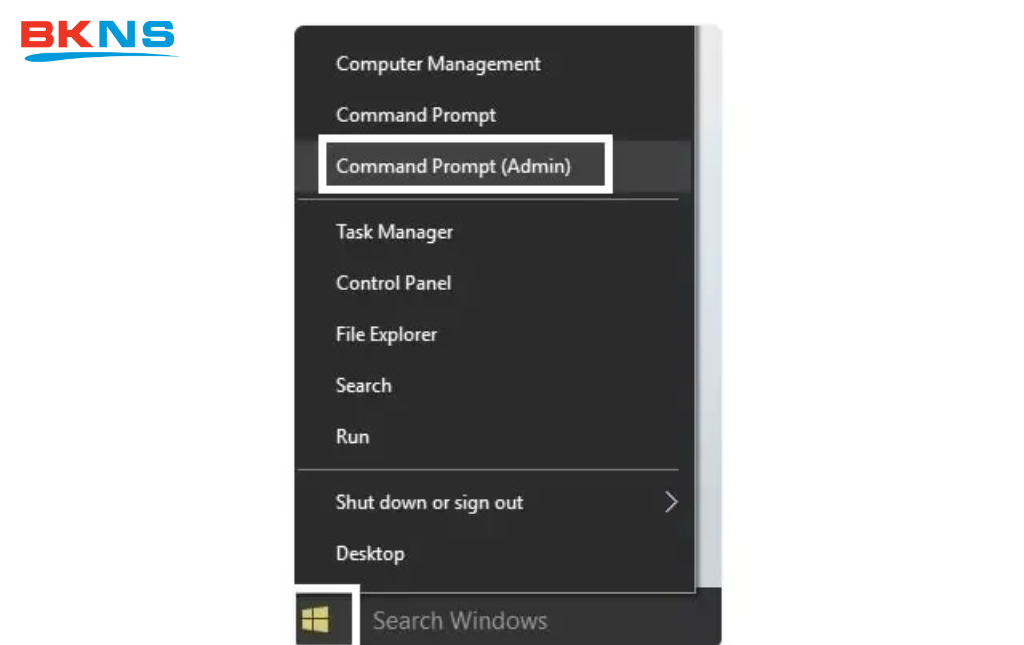Click the light gray strip beside the menu

708,300
